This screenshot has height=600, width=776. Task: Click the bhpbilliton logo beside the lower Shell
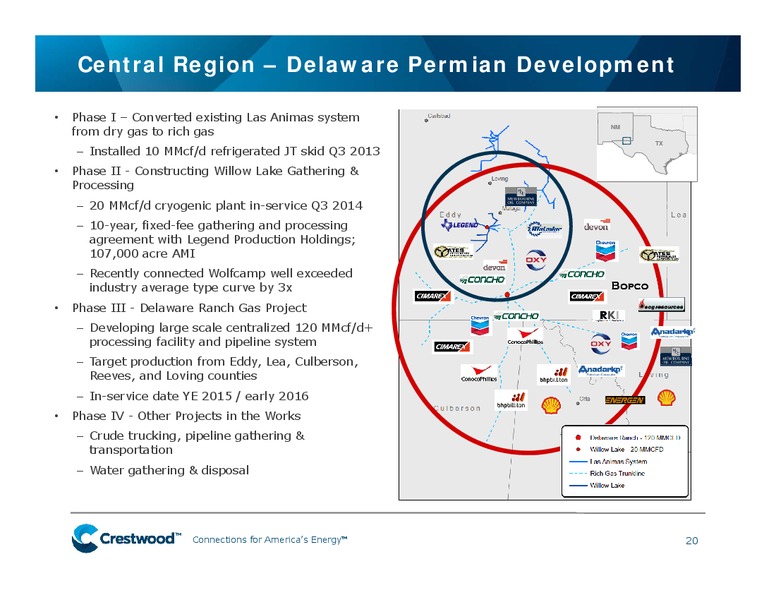click(511, 400)
